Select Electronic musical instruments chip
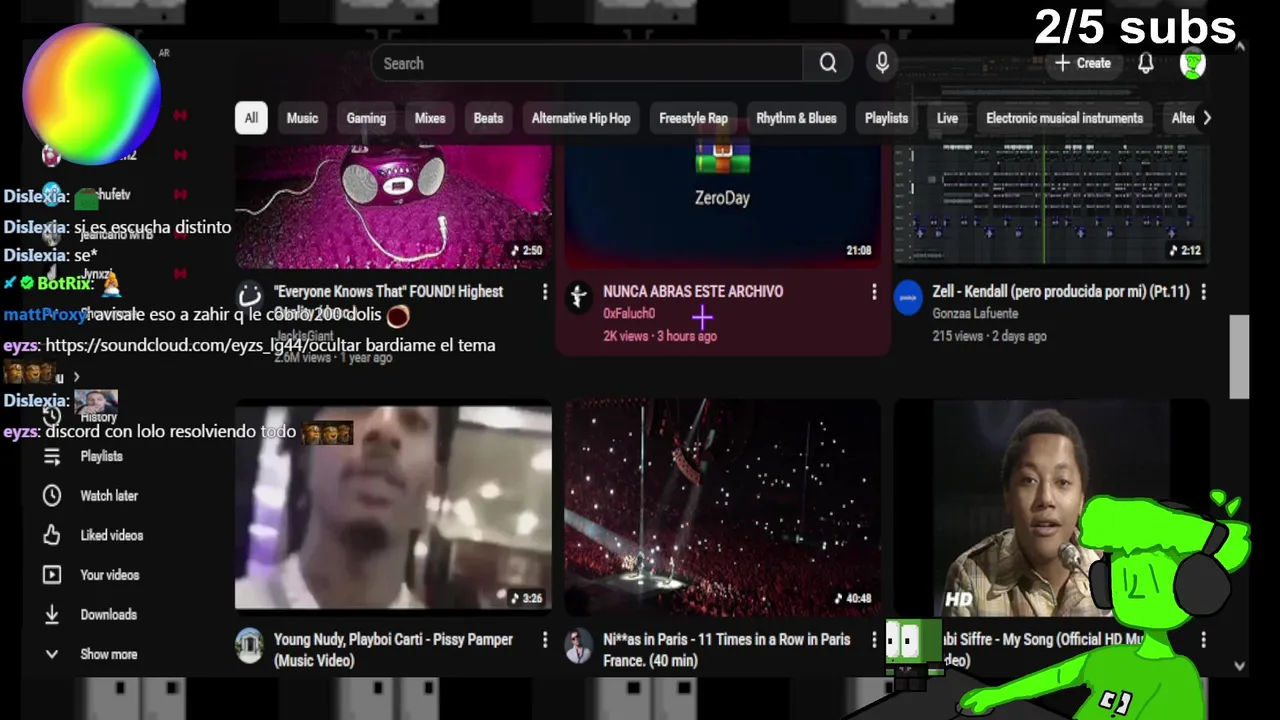This screenshot has height=720, width=1280. click(x=1064, y=118)
